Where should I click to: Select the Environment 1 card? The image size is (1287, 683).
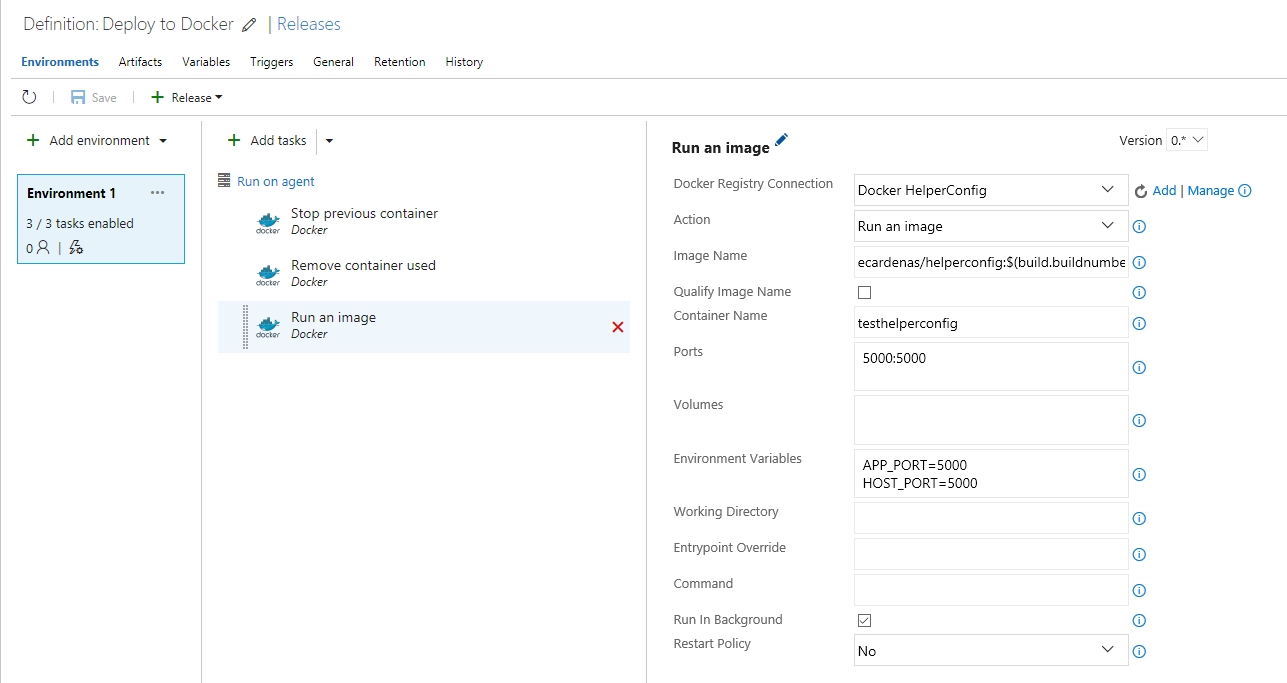[101, 219]
